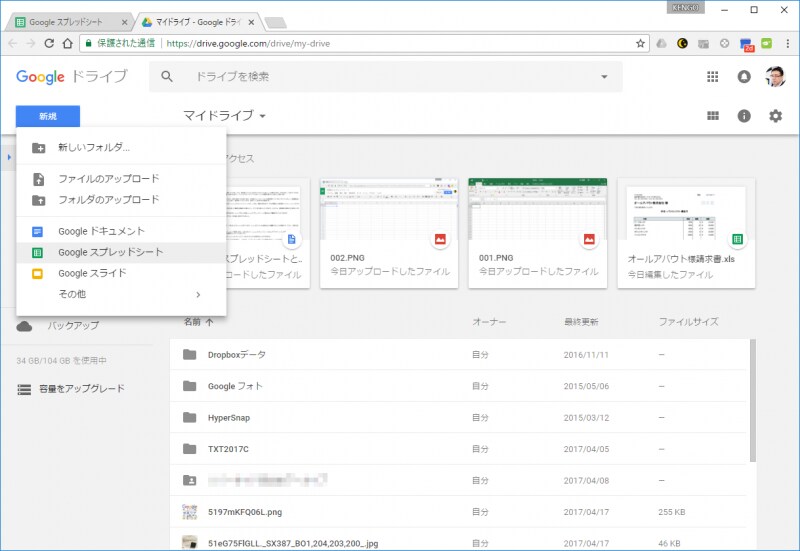
Task: Open the Google apps grid
Action: [713, 77]
